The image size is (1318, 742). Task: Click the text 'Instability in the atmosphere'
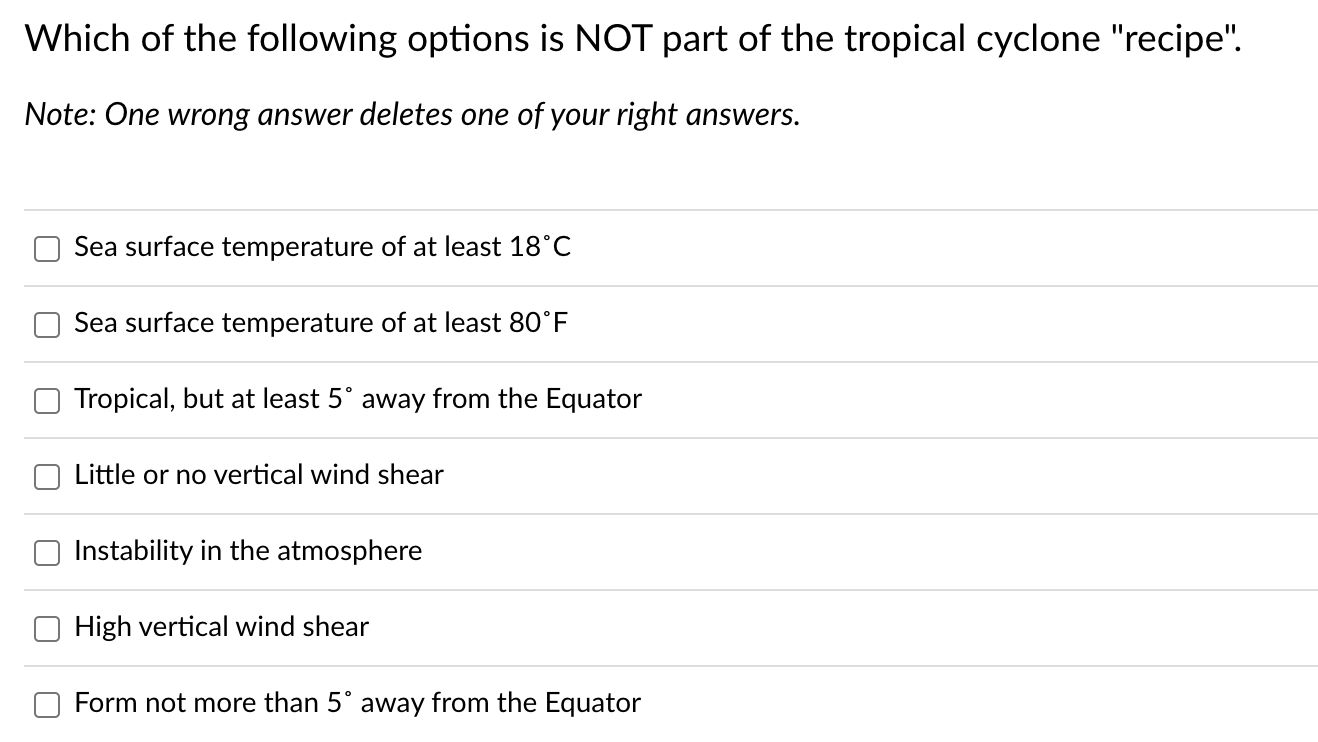click(248, 551)
